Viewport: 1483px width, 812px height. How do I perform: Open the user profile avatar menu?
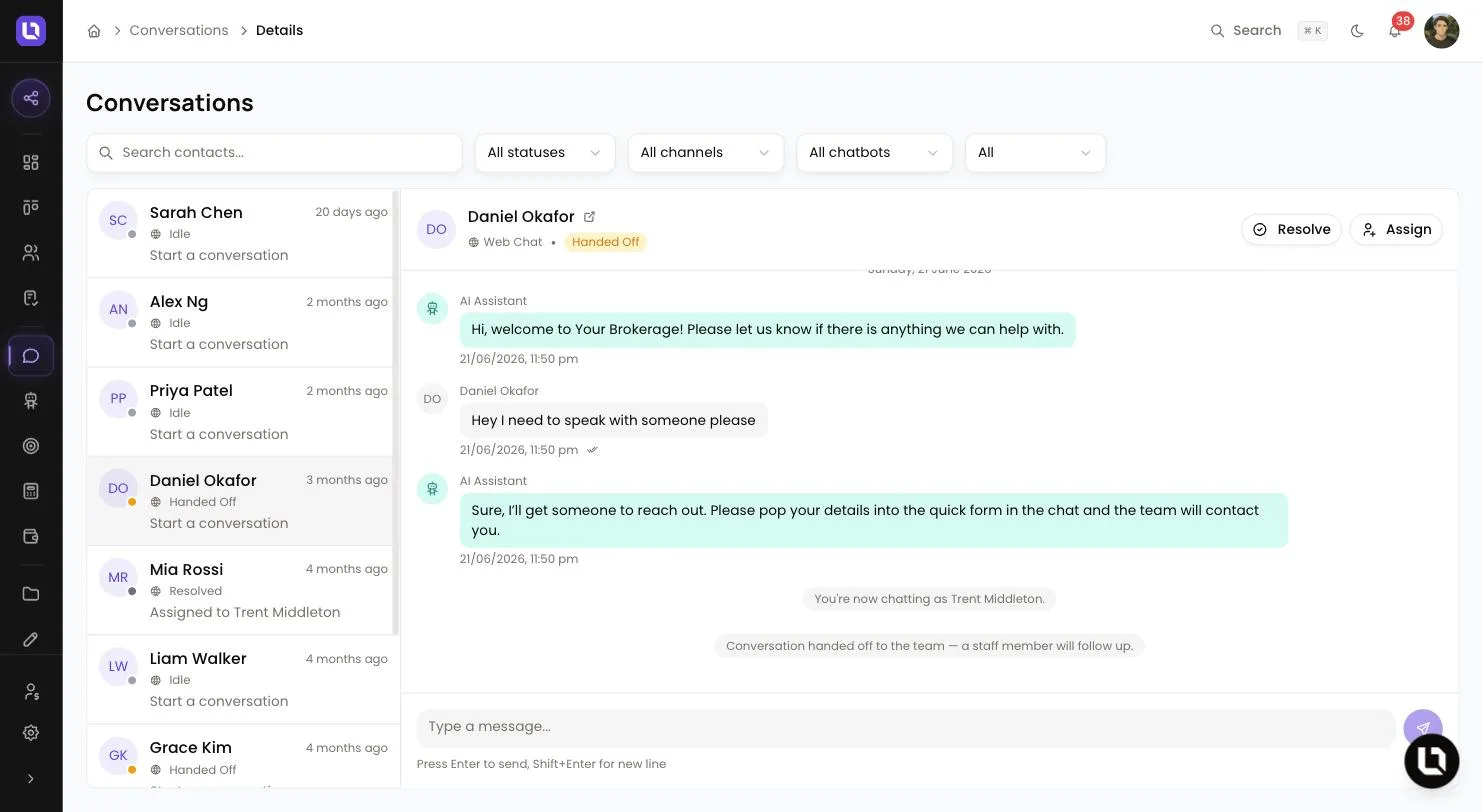pyautogui.click(x=1442, y=31)
